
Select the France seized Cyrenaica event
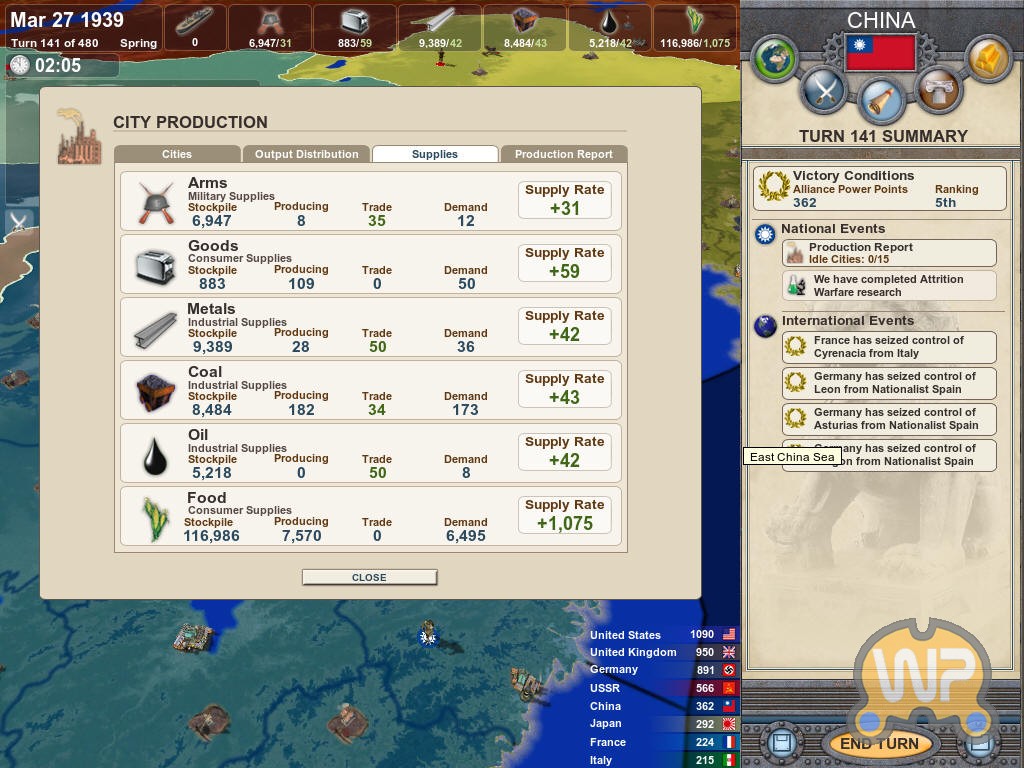888,347
